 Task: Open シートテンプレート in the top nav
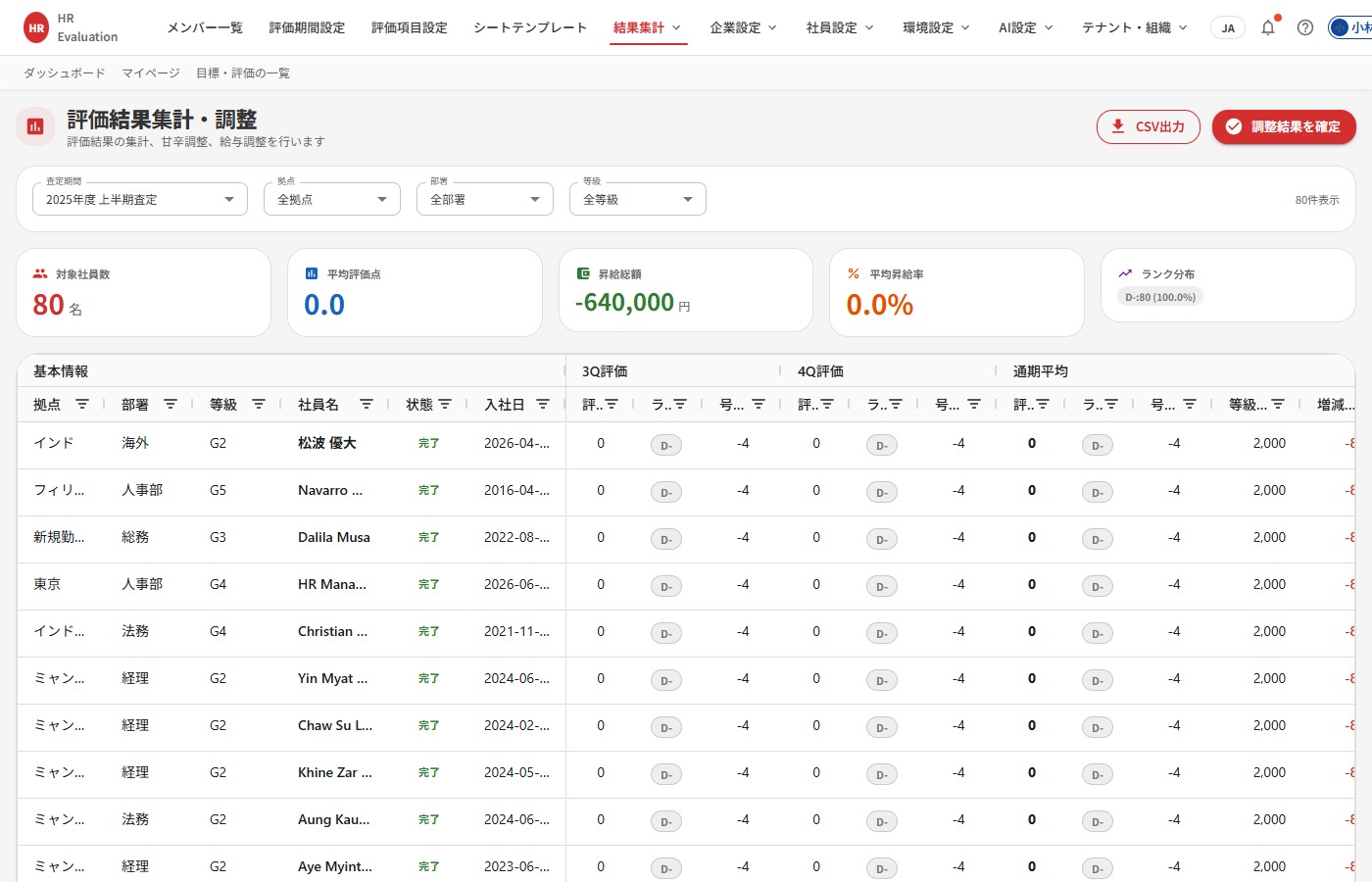530,27
